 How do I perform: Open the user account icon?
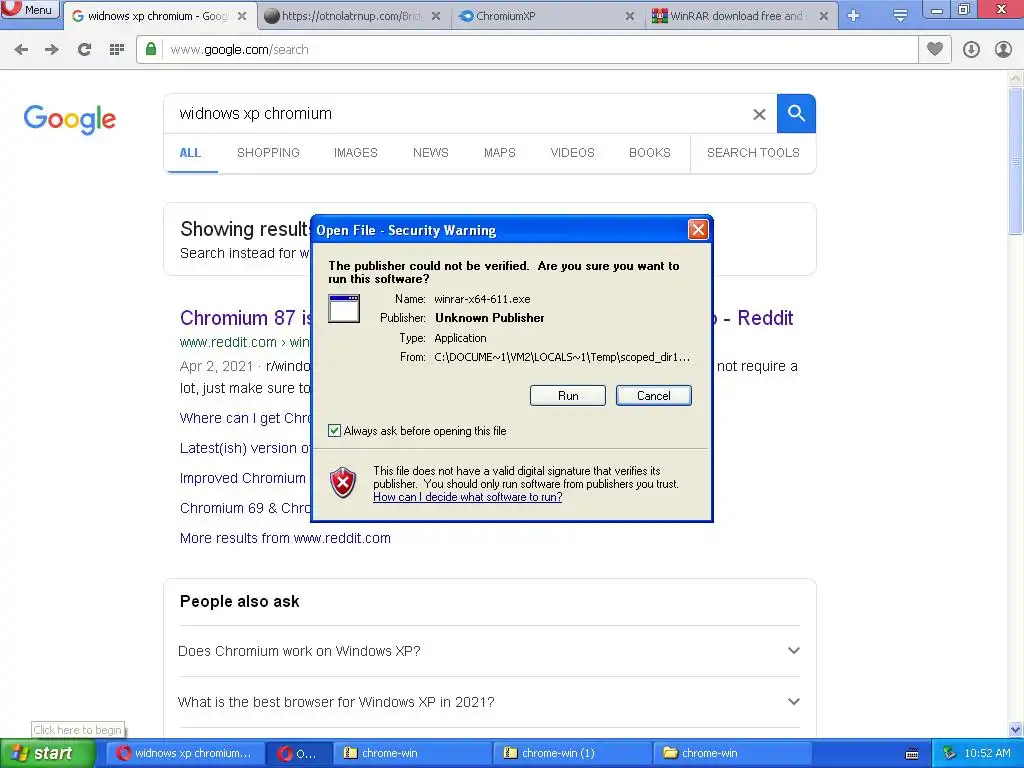click(x=1003, y=50)
